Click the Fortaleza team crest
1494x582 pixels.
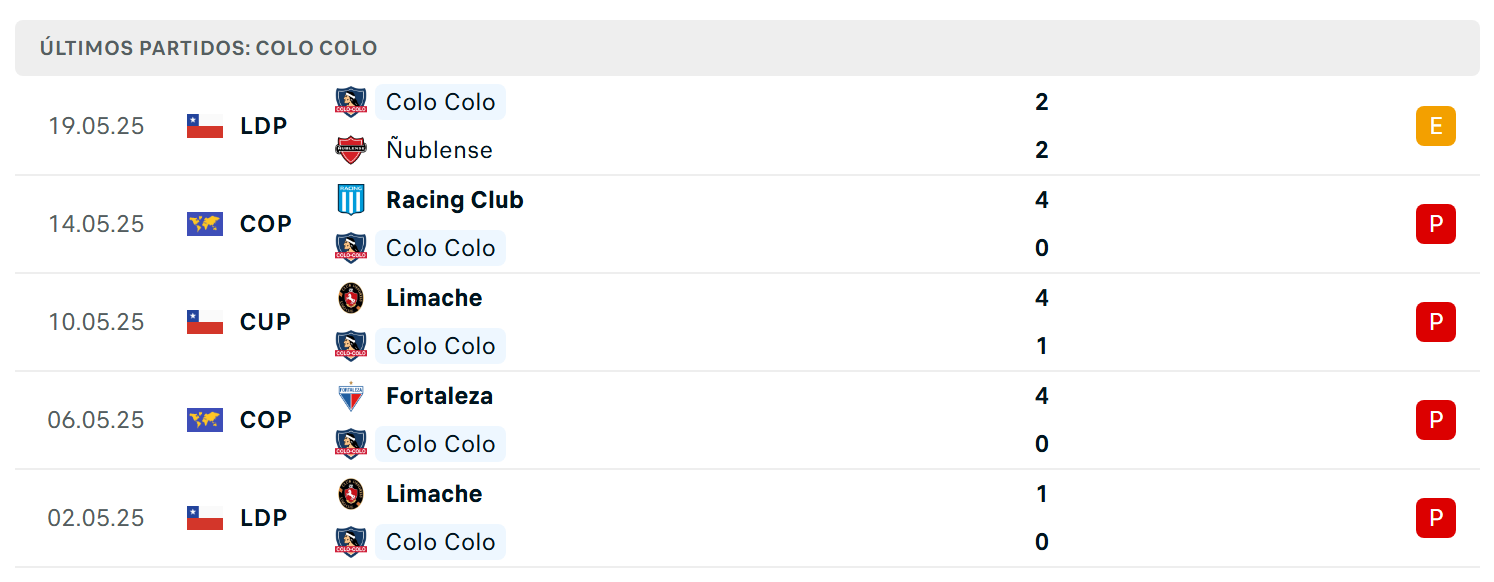[x=351, y=396]
